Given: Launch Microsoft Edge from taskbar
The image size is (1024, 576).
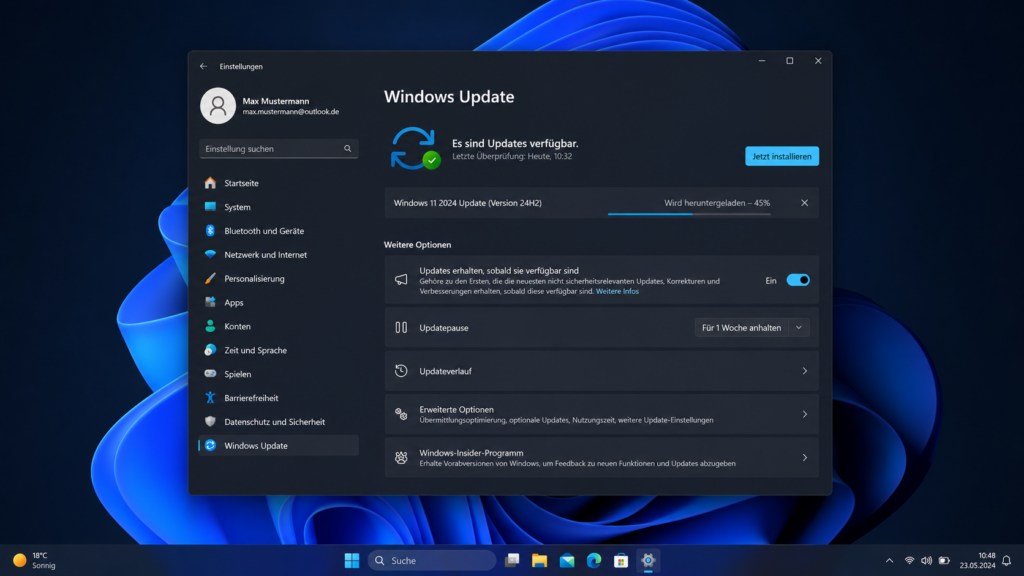Looking at the screenshot, I should [594, 560].
